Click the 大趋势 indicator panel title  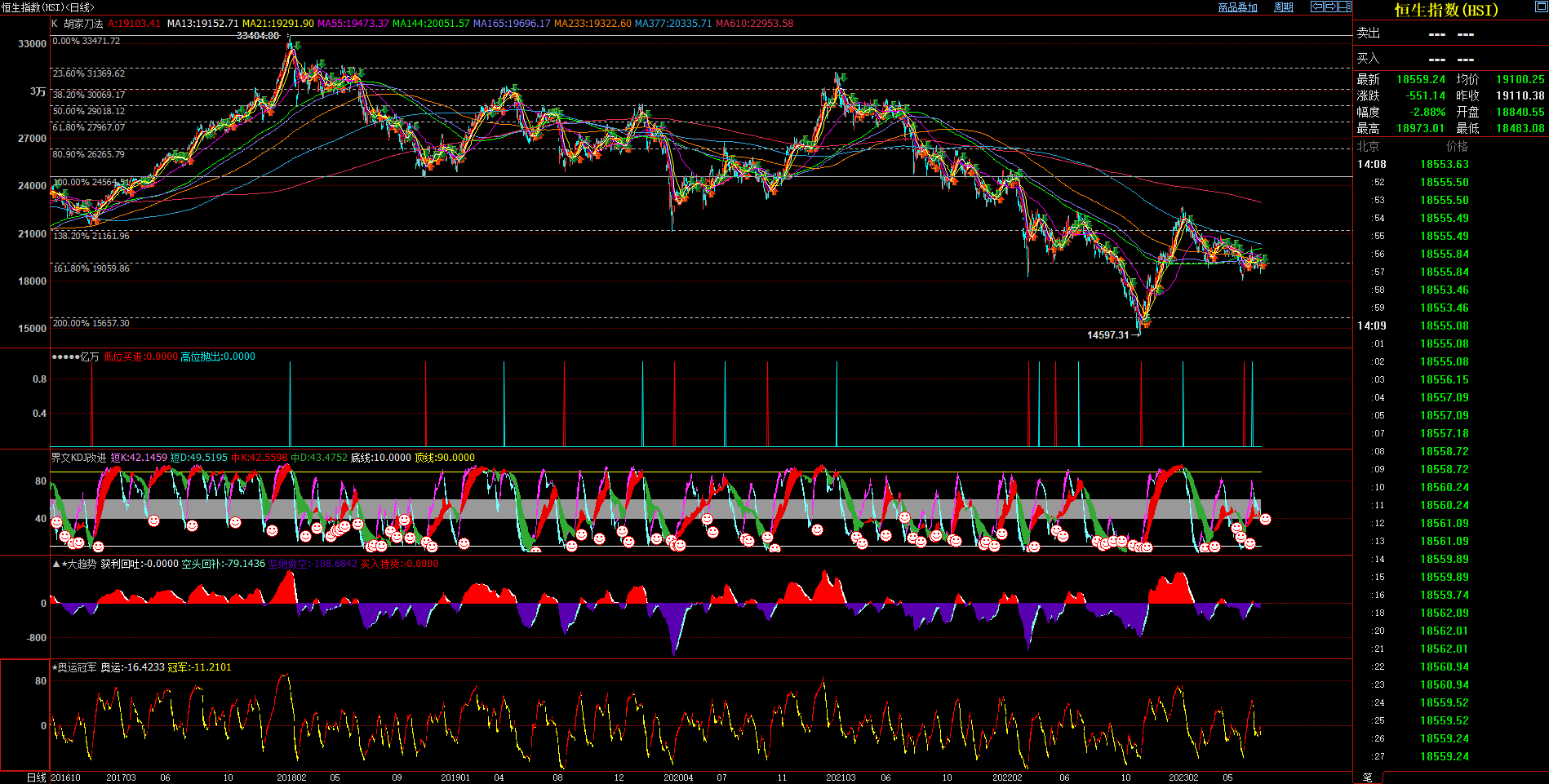(x=82, y=564)
